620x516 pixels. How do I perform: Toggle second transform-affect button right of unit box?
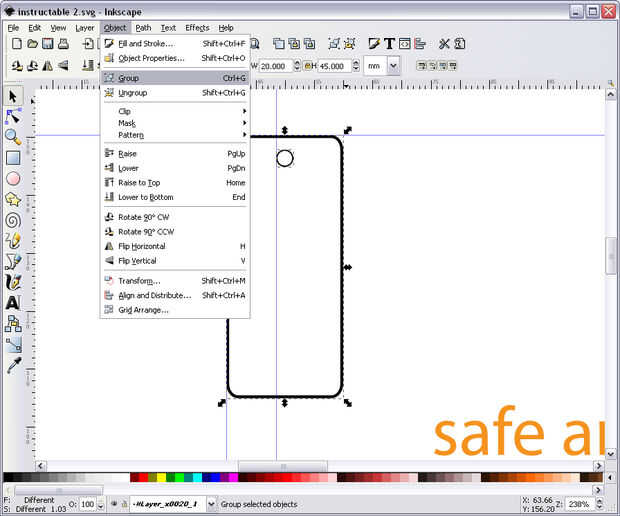[432, 66]
